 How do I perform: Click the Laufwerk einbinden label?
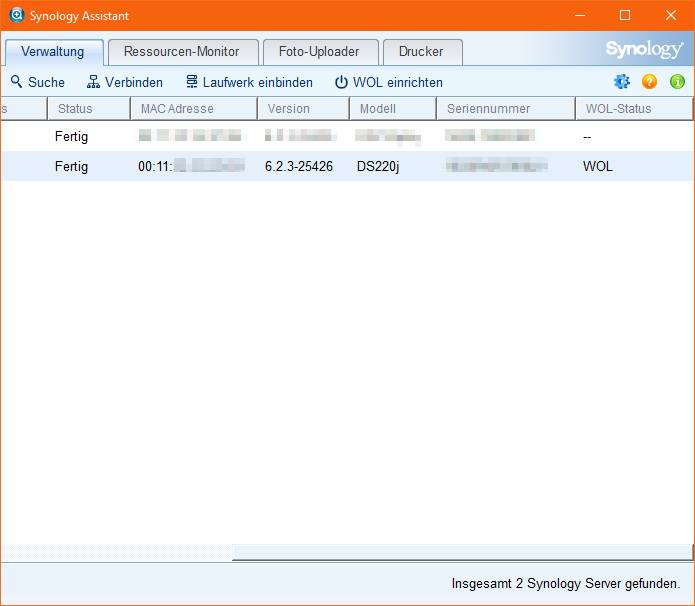click(258, 82)
